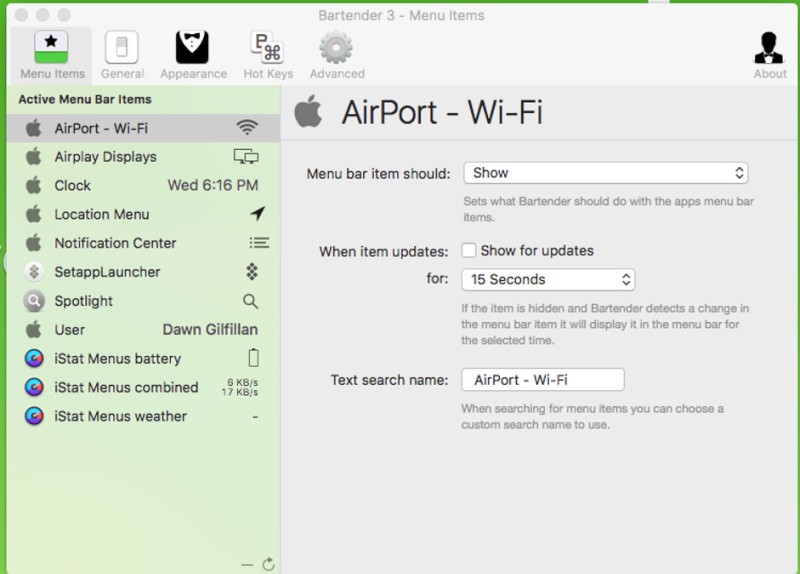The image size is (800, 574).
Task: Click the SetappLauncher app icon on the left
Action: (34, 272)
